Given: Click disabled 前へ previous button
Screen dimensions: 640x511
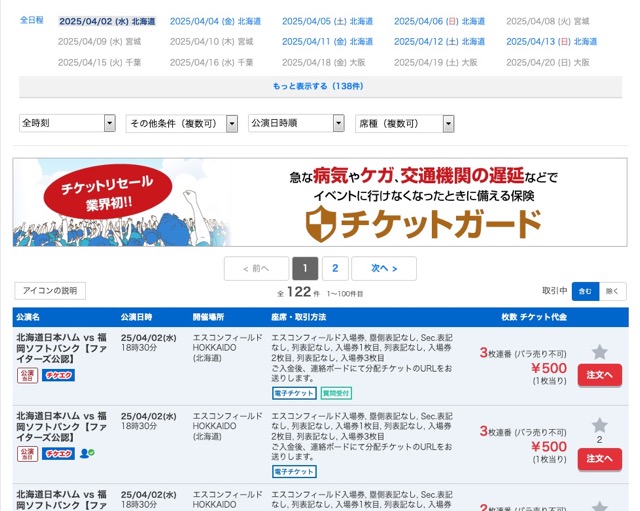Looking at the screenshot, I should coord(256,268).
